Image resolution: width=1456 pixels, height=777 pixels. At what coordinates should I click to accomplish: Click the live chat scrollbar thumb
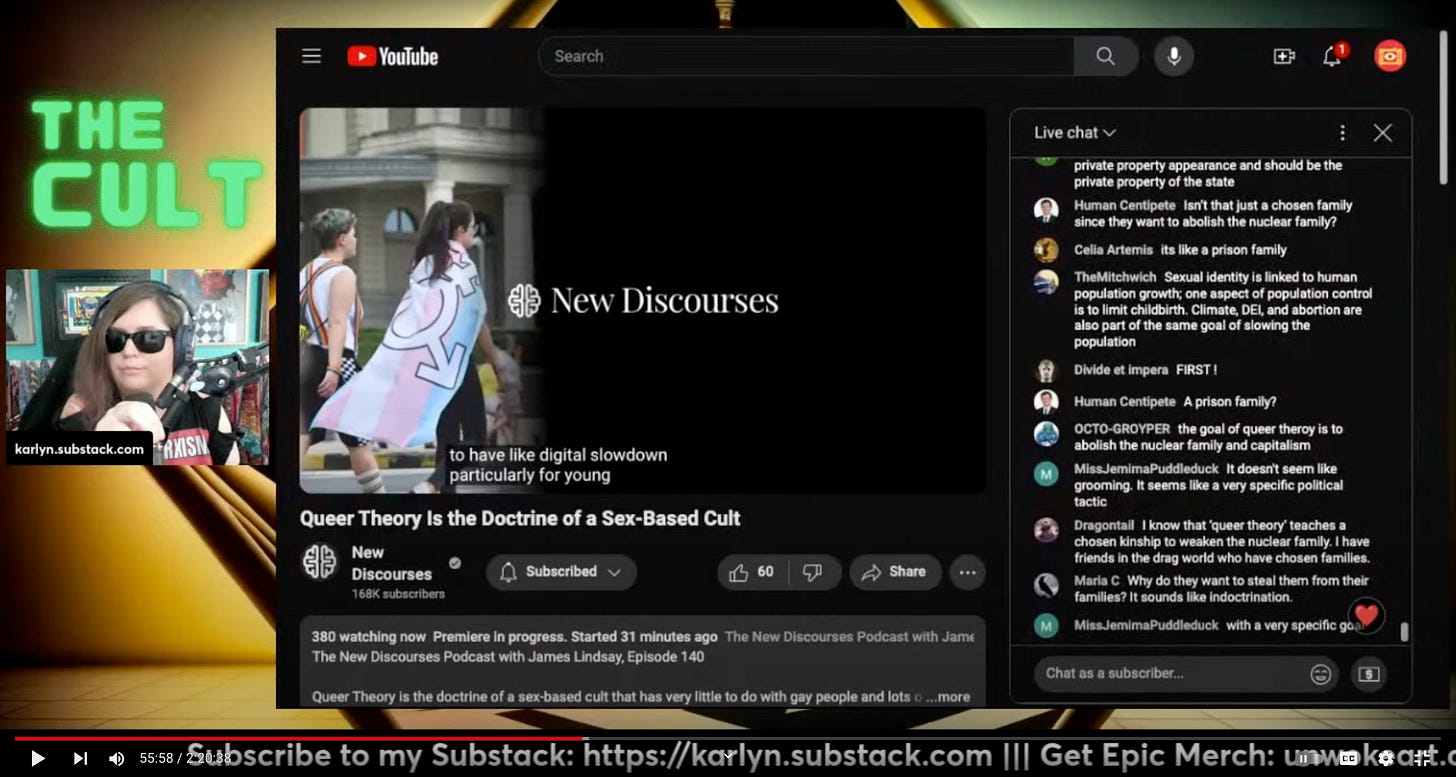click(1405, 632)
